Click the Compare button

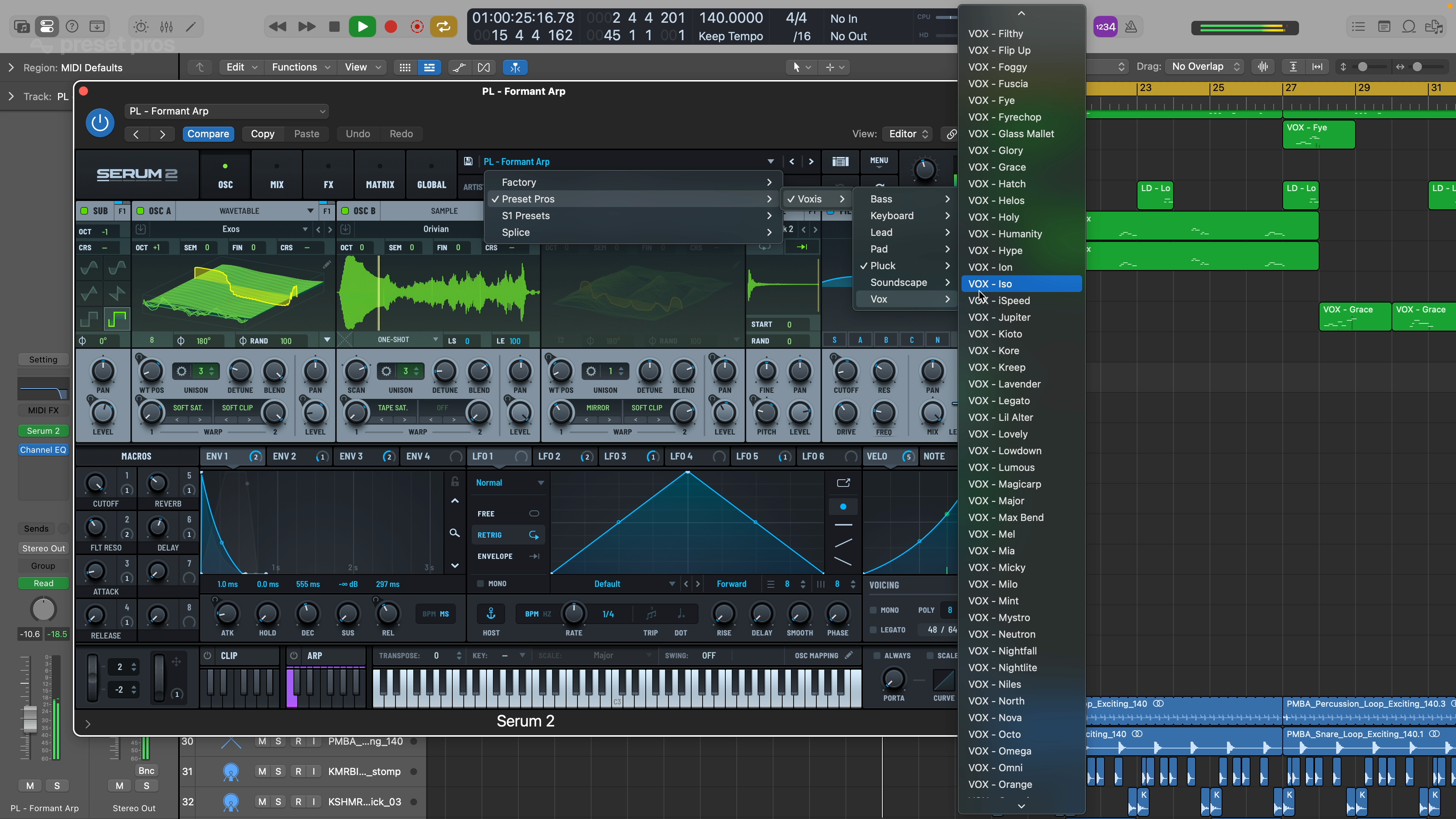(x=208, y=134)
